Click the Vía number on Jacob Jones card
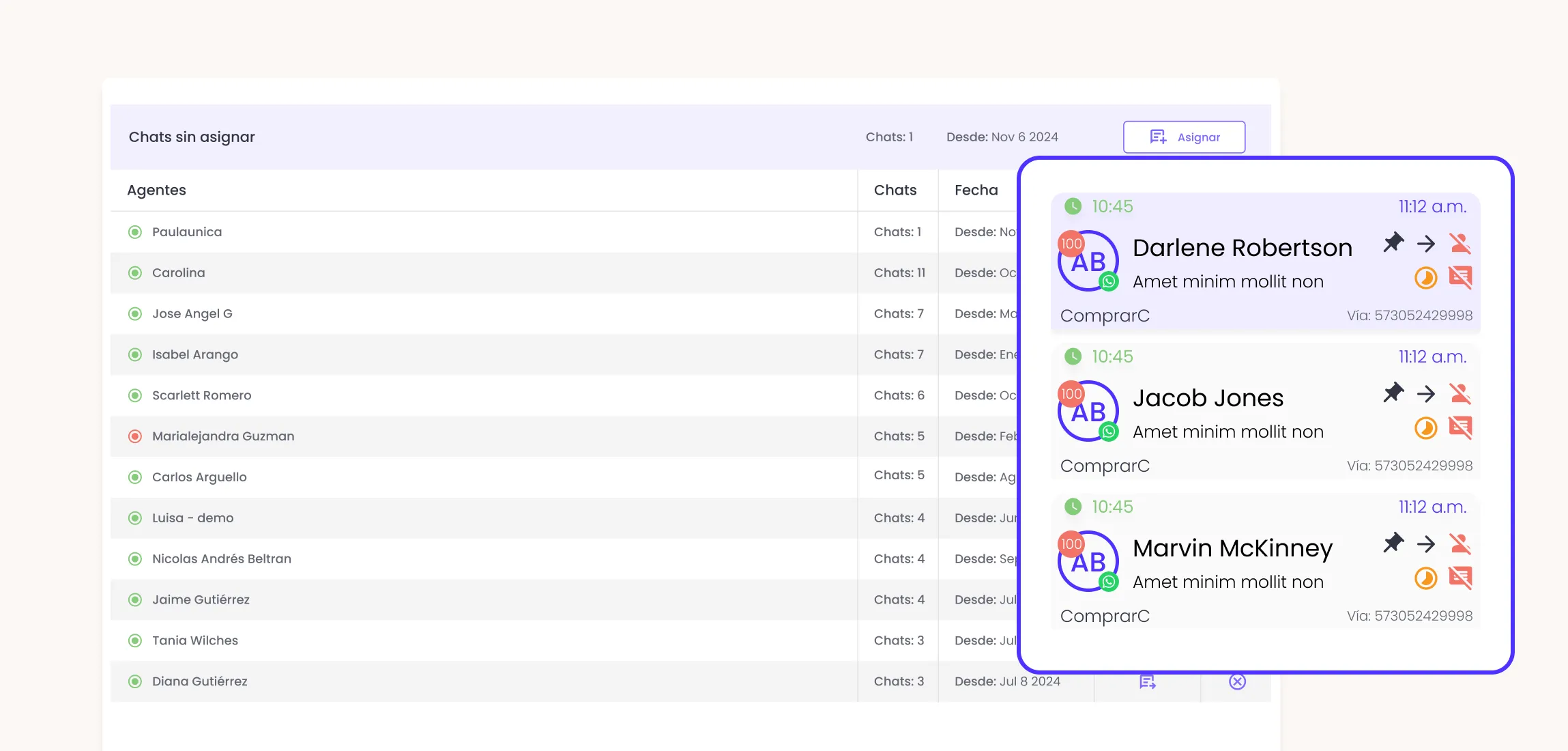1568x751 pixels. click(1410, 466)
